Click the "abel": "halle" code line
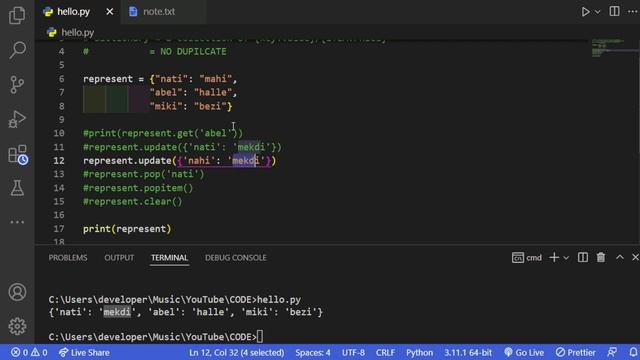The height and width of the screenshot is (360, 640). click(x=193, y=92)
